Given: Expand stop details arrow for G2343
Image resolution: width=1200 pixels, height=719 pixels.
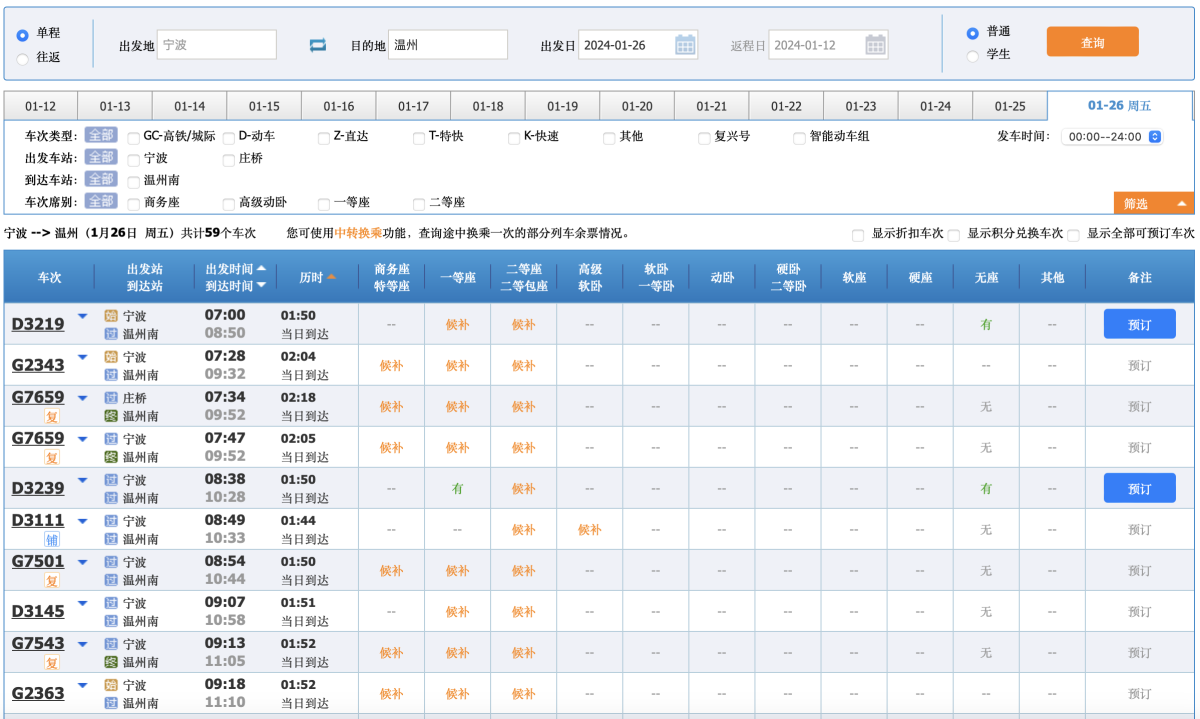Looking at the screenshot, I should point(83,357).
